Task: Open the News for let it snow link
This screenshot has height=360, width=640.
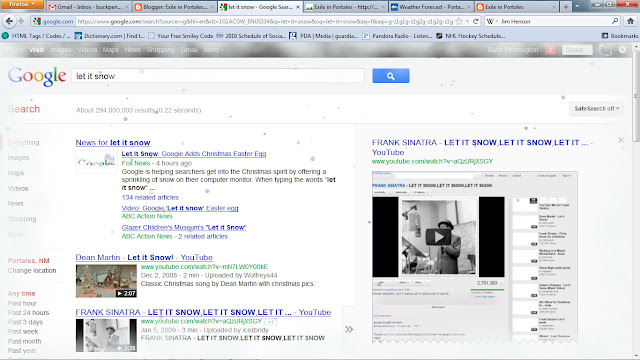Action: point(113,142)
